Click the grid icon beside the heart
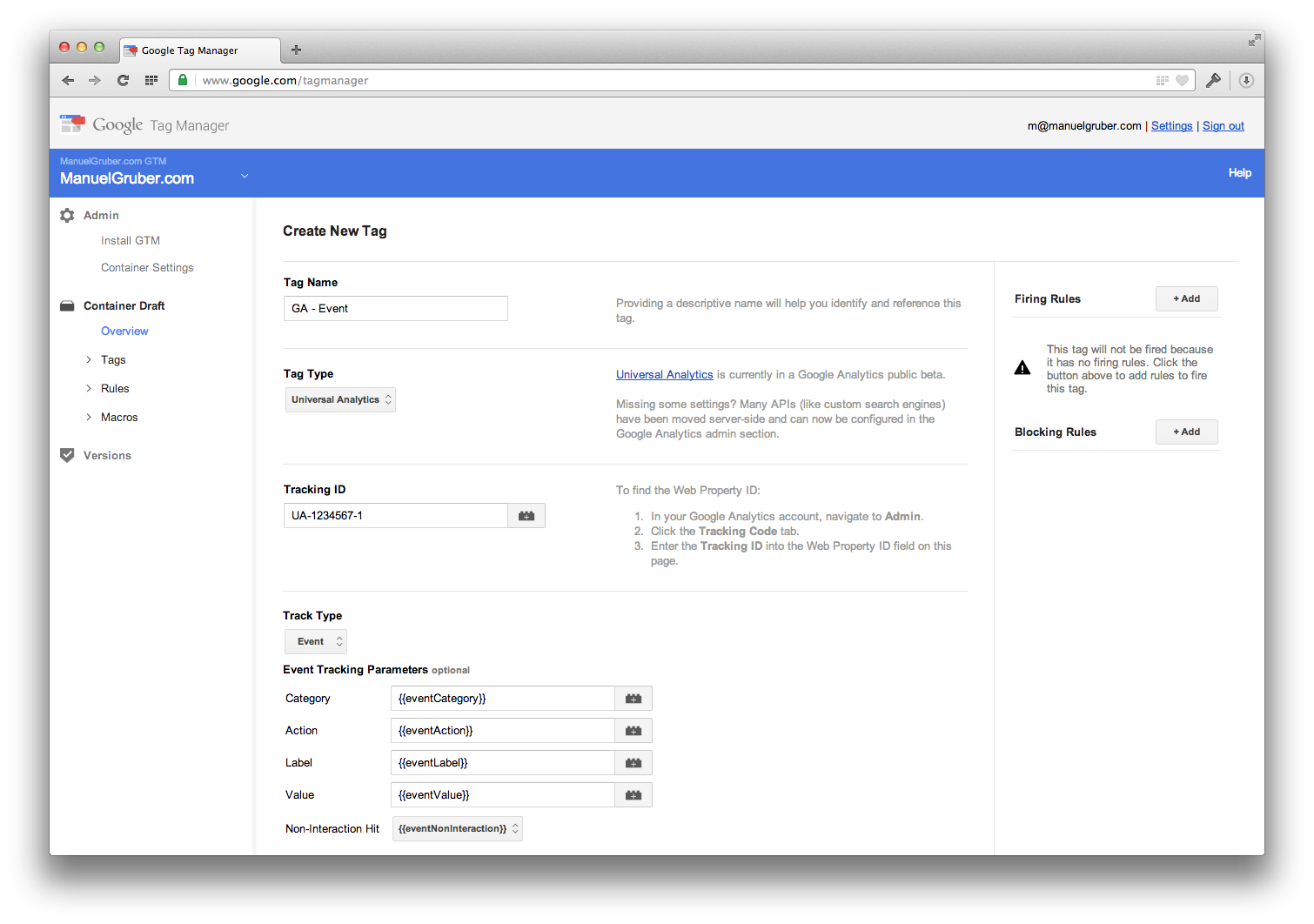The image size is (1314, 924). tap(1163, 80)
